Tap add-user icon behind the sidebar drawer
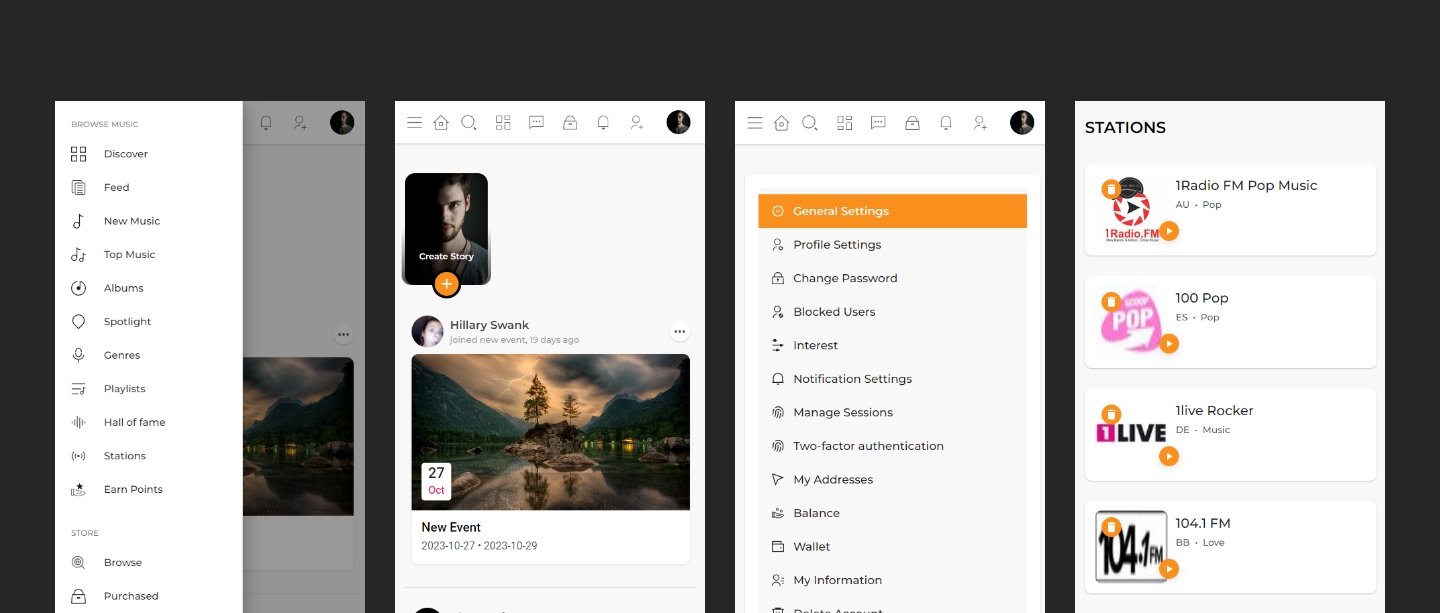Viewport: 1440px width, 613px height. [300, 123]
